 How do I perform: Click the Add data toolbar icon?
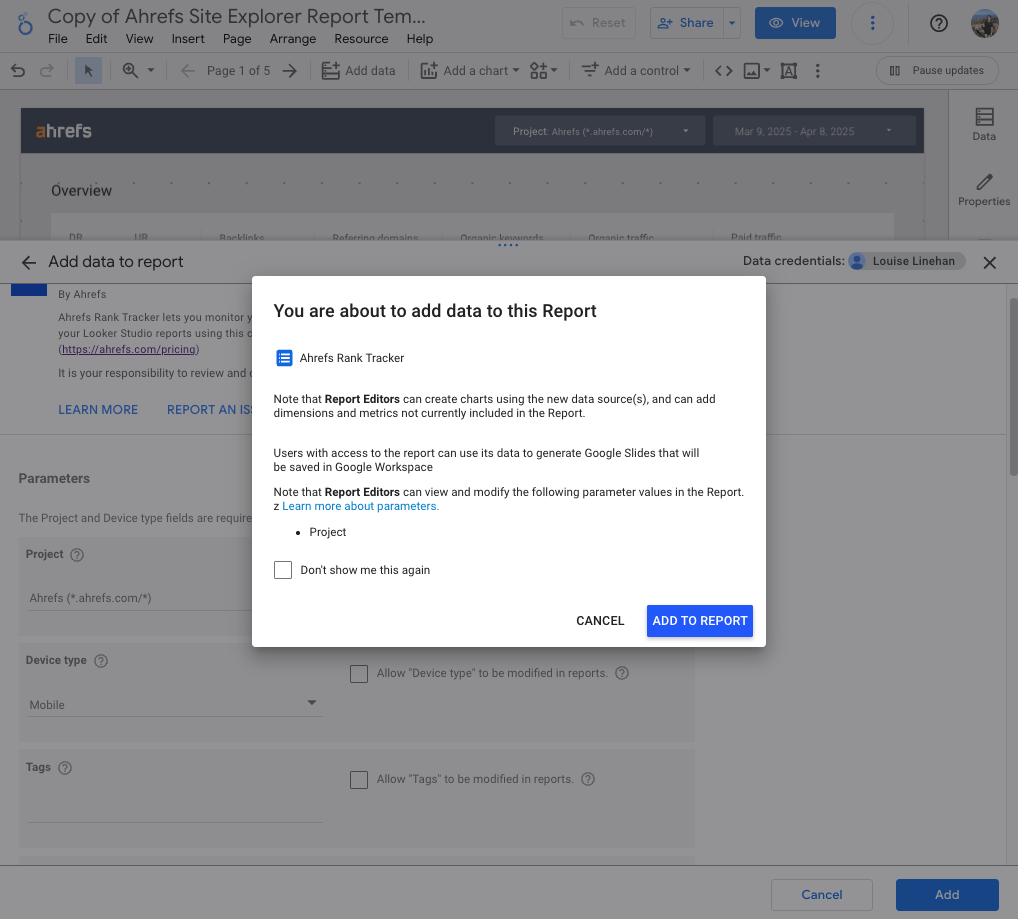[x=358, y=70]
